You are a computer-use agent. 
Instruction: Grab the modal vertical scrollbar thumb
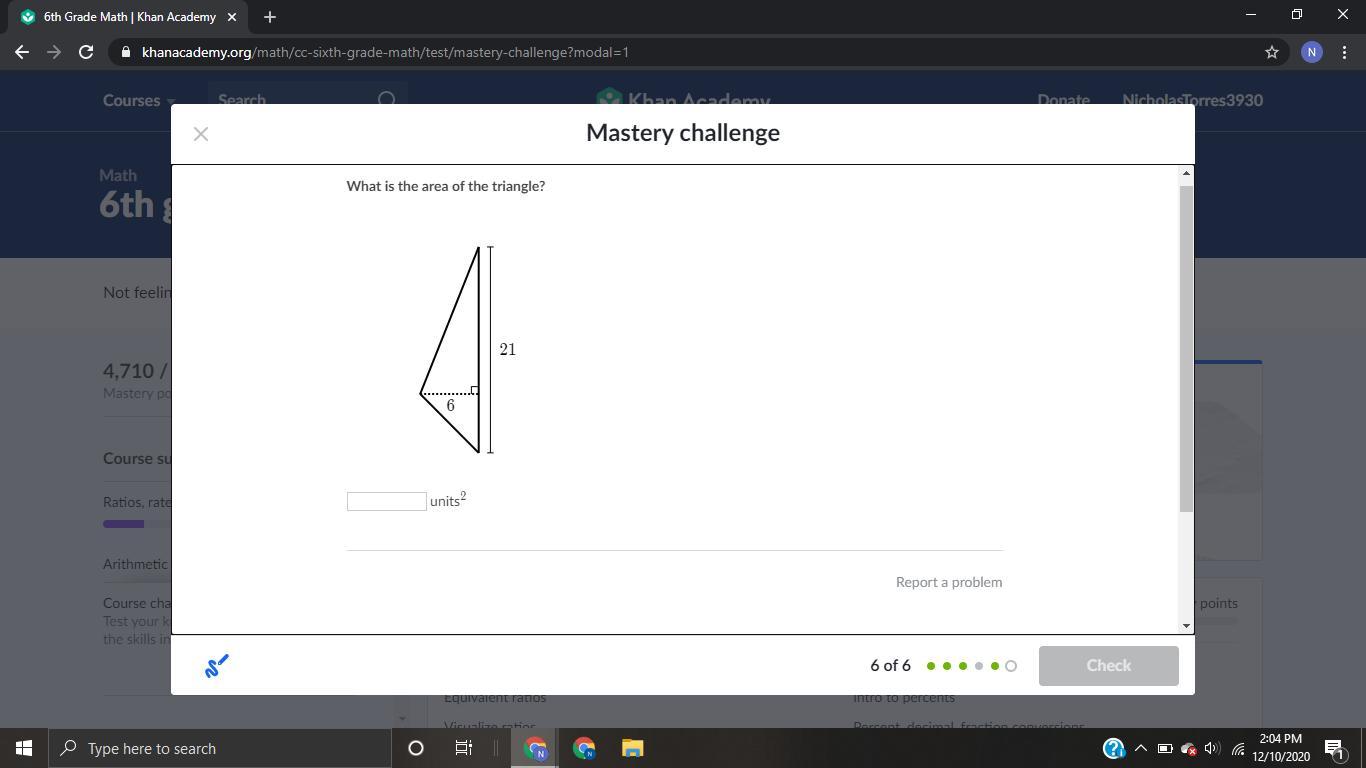click(1186, 348)
